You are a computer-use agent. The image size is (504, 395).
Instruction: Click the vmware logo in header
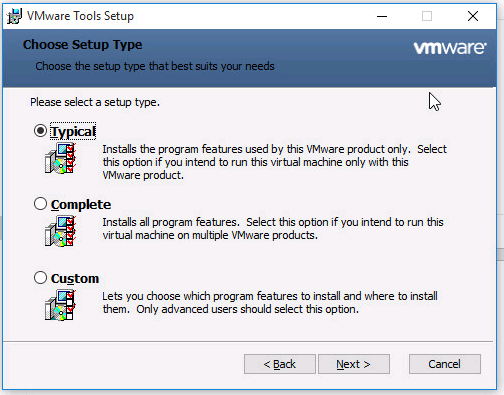tap(450, 48)
